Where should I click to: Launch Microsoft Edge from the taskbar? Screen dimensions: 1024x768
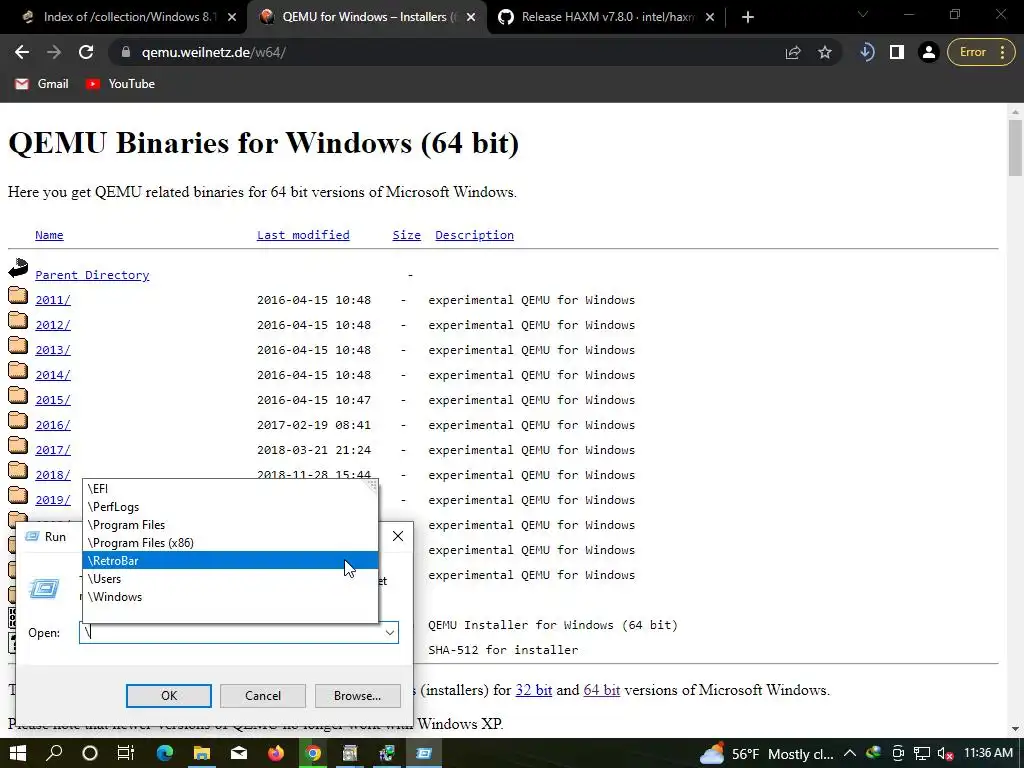(x=165, y=754)
